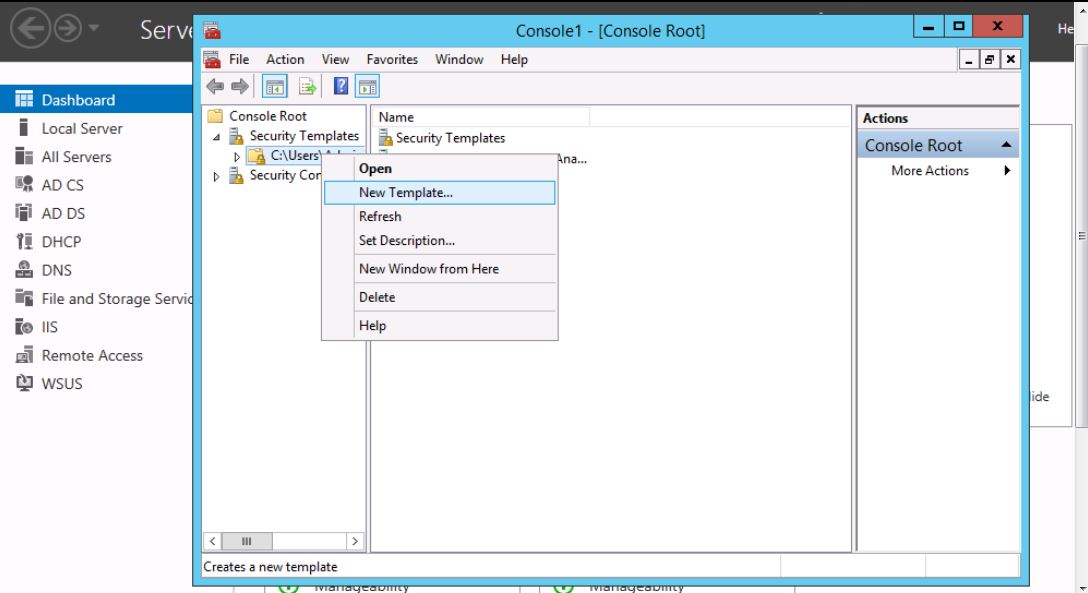Image resolution: width=1088 pixels, height=593 pixels.
Task: Click Refresh in the context menu
Action: (x=380, y=217)
